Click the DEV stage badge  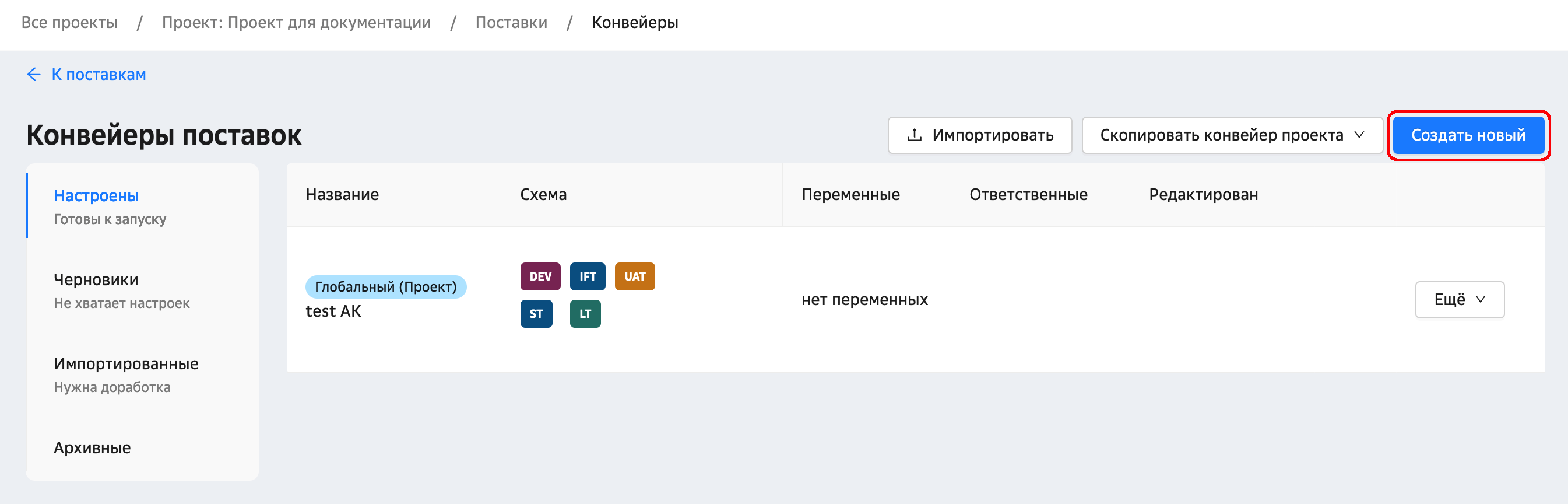(x=540, y=276)
